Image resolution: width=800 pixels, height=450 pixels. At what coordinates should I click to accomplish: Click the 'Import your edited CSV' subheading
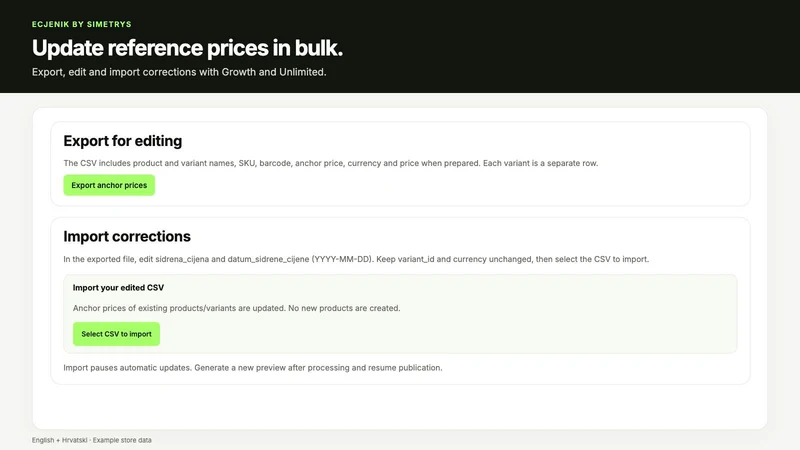click(x=118, y=288)
